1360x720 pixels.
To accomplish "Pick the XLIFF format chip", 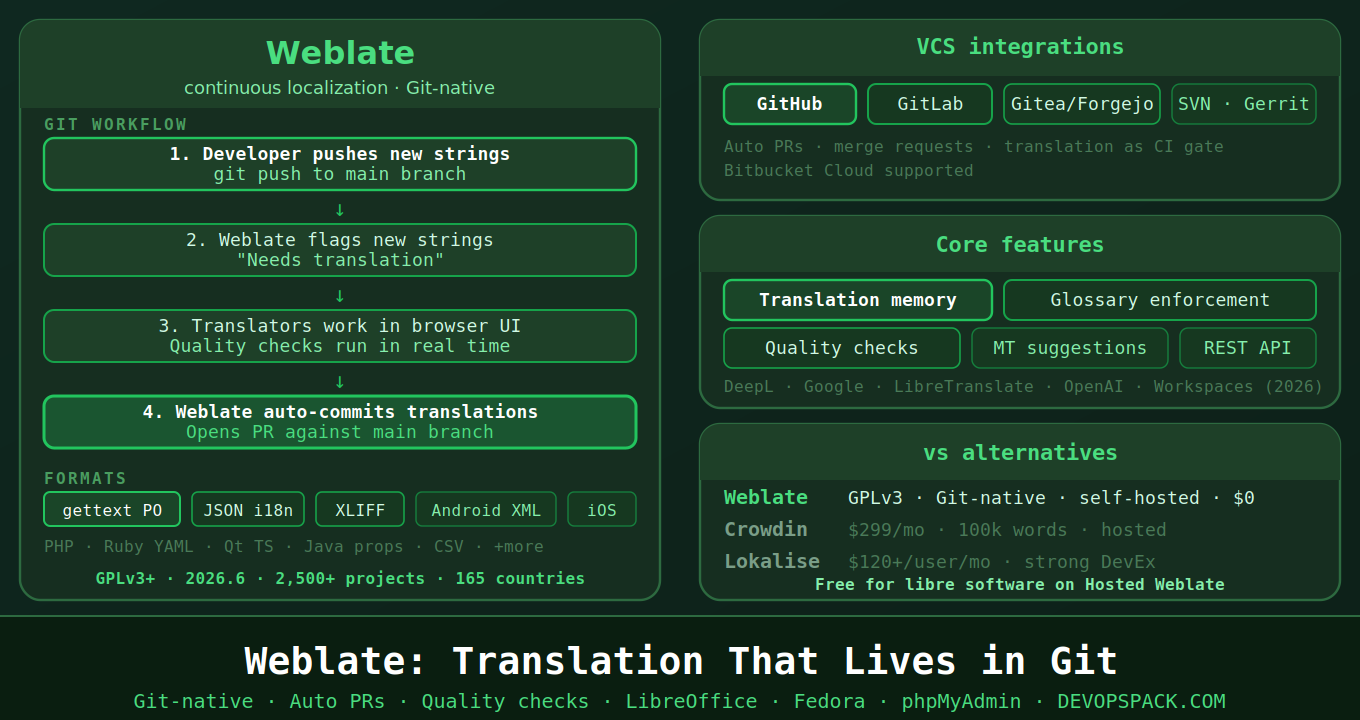I will 360,510.
